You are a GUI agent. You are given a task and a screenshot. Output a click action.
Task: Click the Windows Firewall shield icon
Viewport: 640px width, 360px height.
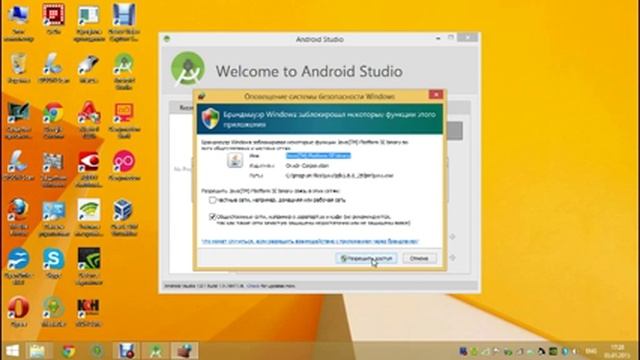(x=210, y=118)
